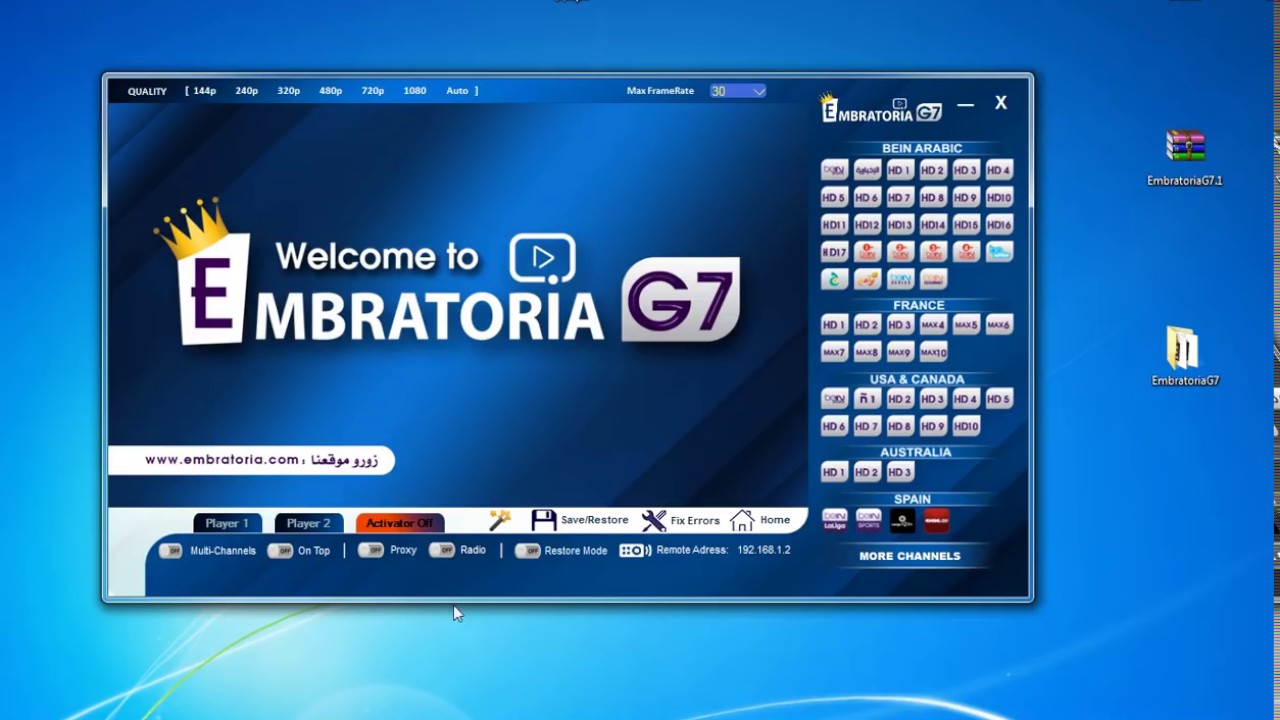
Task: Select HD13 channel in BEIN ARABIC
Action: point(900,225)
